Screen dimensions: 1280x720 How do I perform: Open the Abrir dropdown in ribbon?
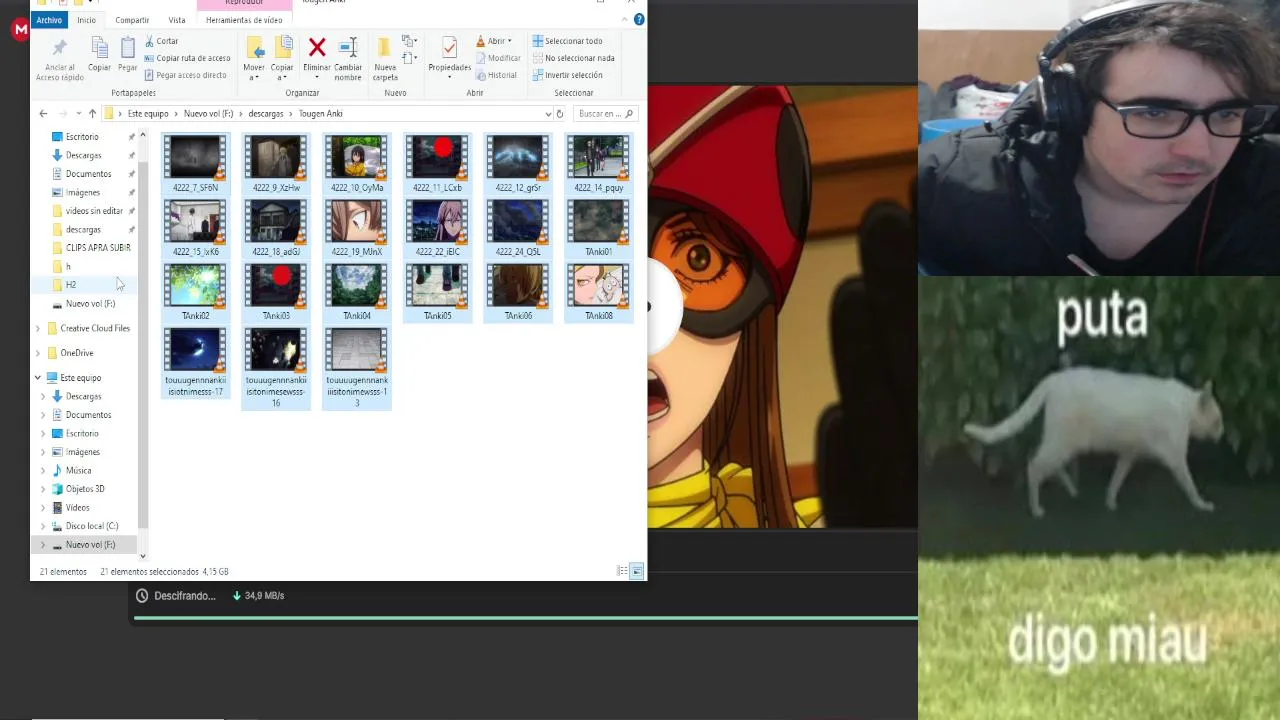point(494,41)
